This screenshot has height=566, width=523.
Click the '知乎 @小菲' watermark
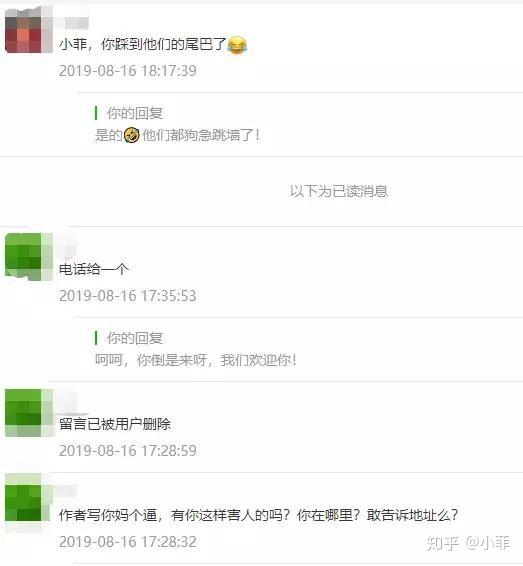(468, 543)
